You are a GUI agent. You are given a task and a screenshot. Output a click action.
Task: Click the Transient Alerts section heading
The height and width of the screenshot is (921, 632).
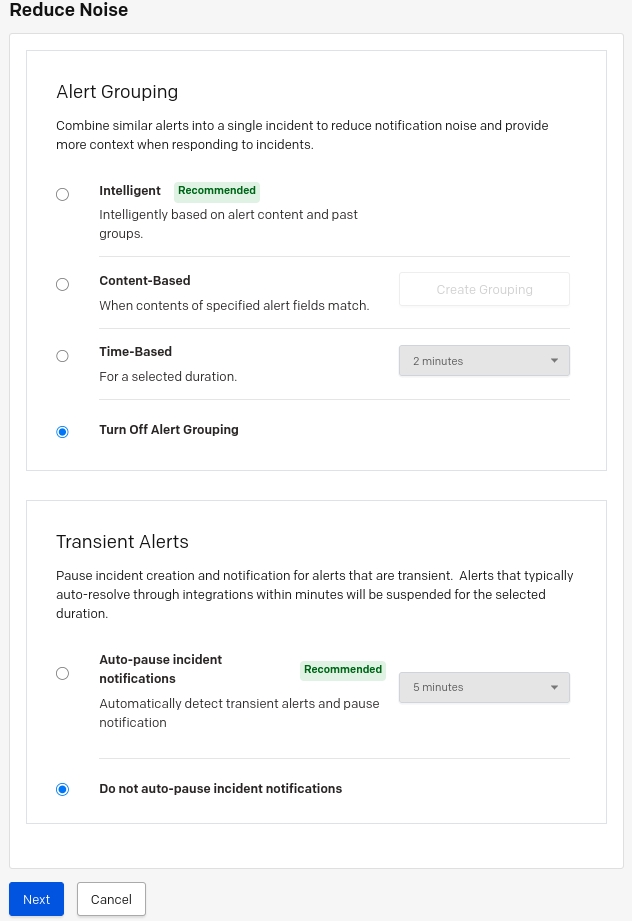tap(122, 542)
